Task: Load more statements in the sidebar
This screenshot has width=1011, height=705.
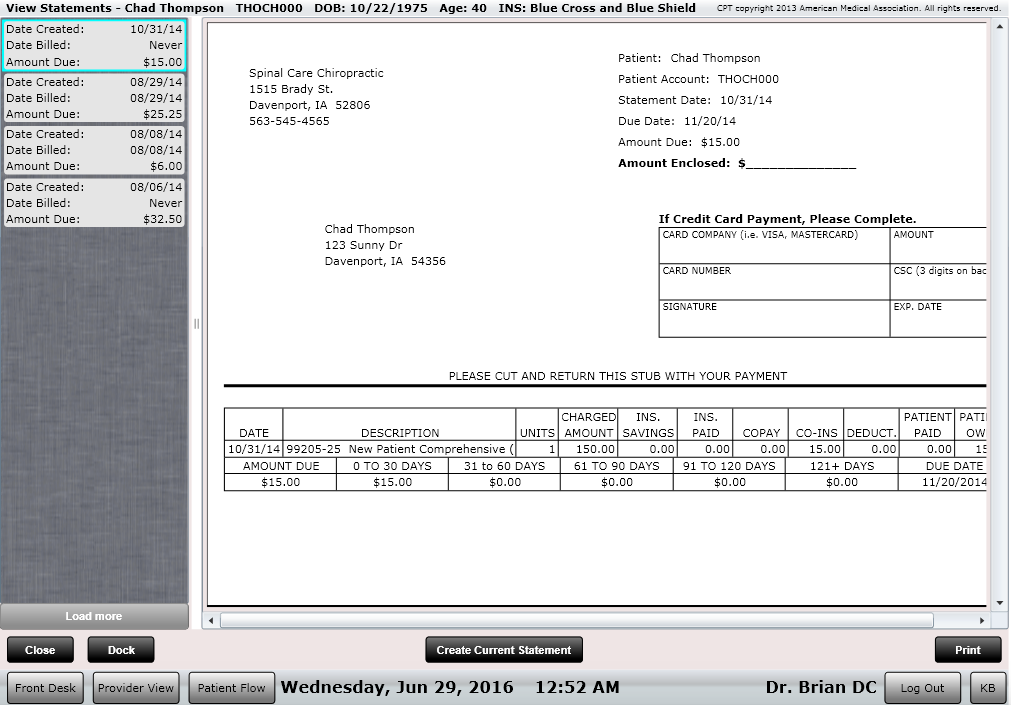Action: pos(95,616)
